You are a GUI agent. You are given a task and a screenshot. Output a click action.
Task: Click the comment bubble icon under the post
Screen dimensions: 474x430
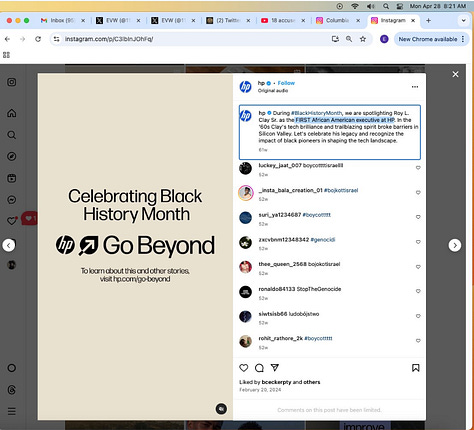259,368
